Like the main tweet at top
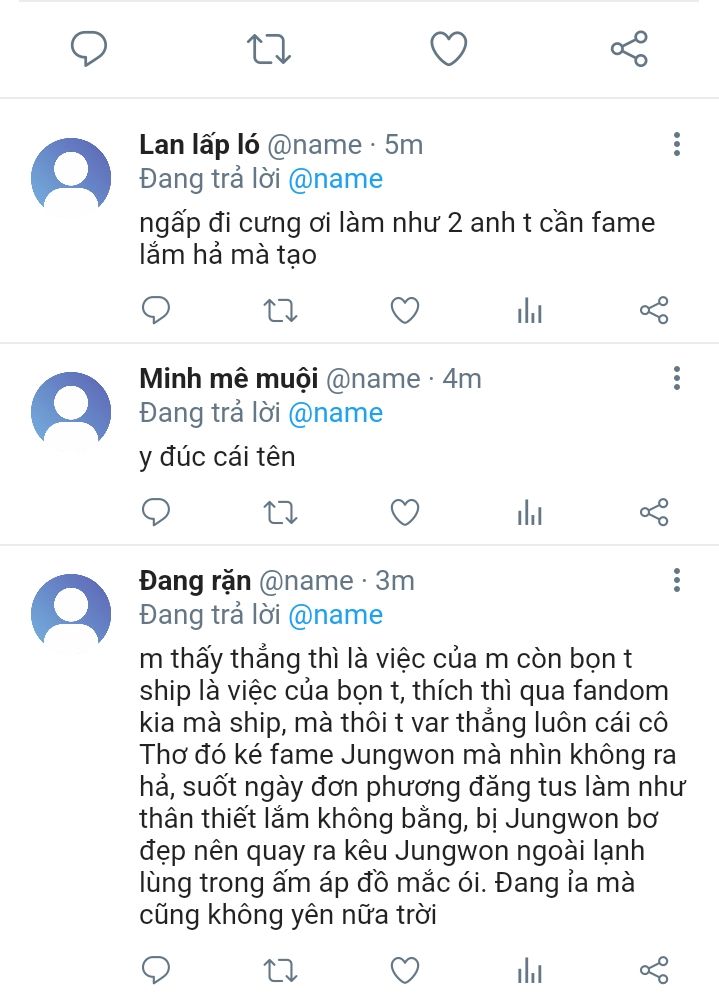Image resolution: width=719 pixels, height=994 pixels. coord(449,48)
